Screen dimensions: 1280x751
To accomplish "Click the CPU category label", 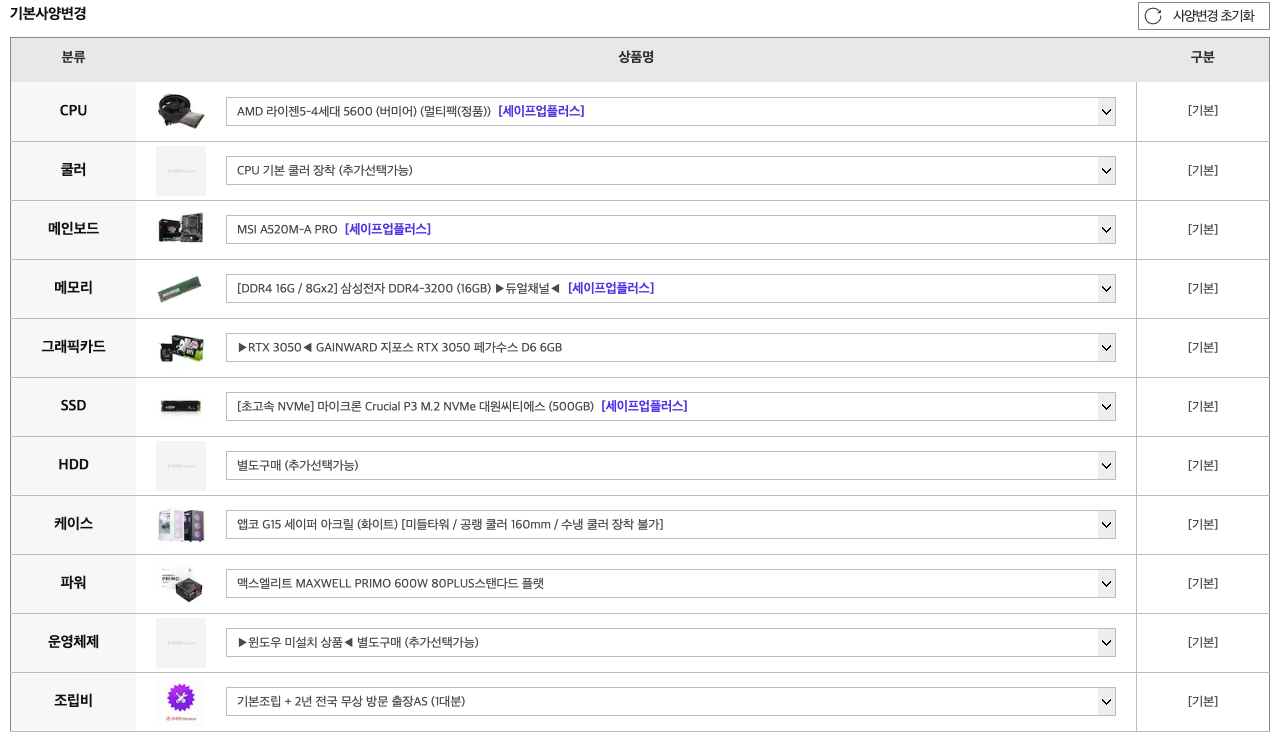I will click(x=73, y=111).
